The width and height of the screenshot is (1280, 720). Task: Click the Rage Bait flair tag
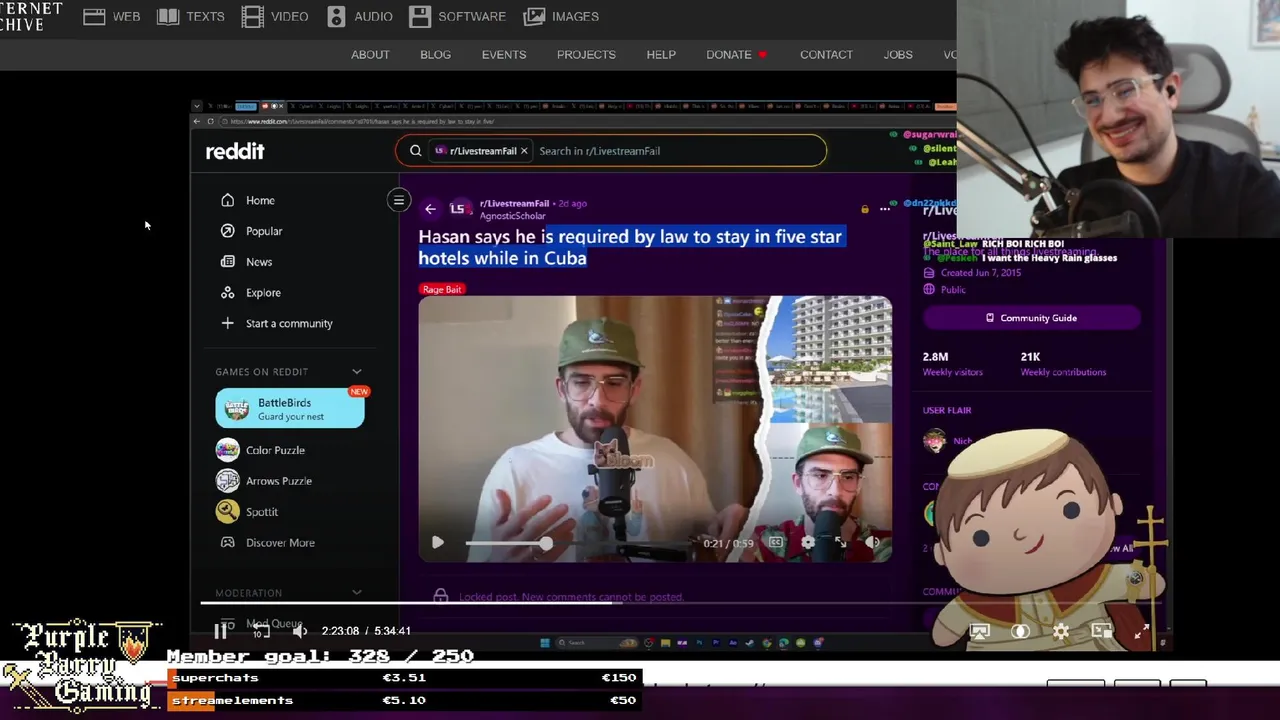click(442, 289)
